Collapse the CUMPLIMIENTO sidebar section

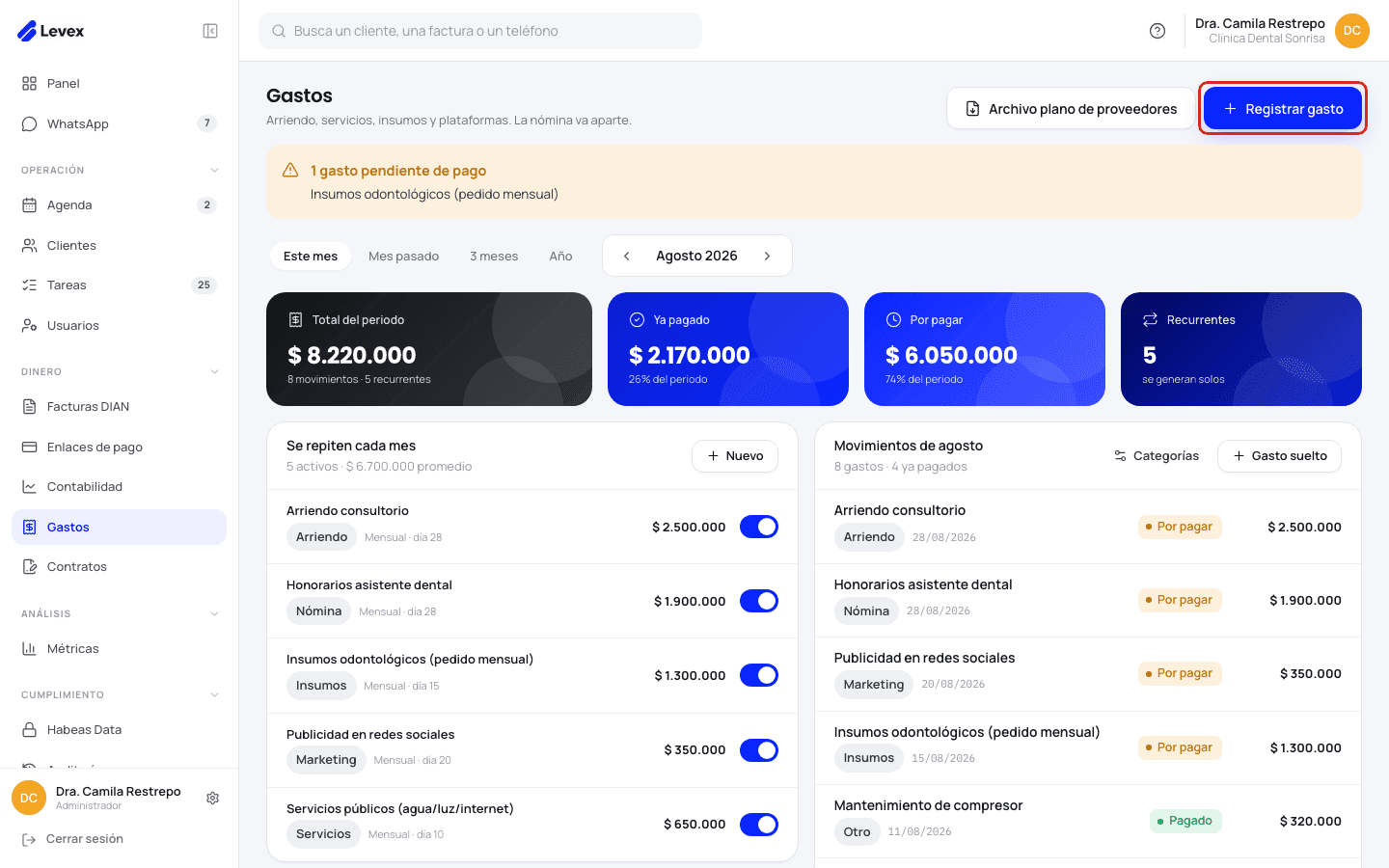tap(214, 695)
